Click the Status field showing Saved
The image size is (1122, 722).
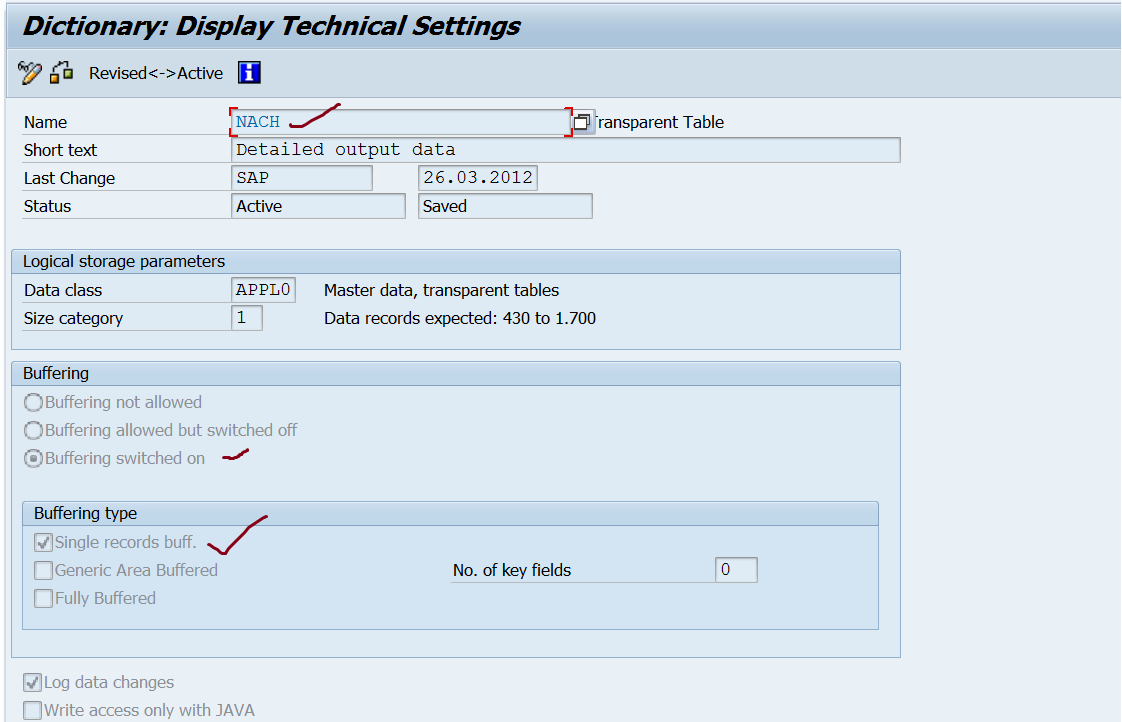point(504,206)
